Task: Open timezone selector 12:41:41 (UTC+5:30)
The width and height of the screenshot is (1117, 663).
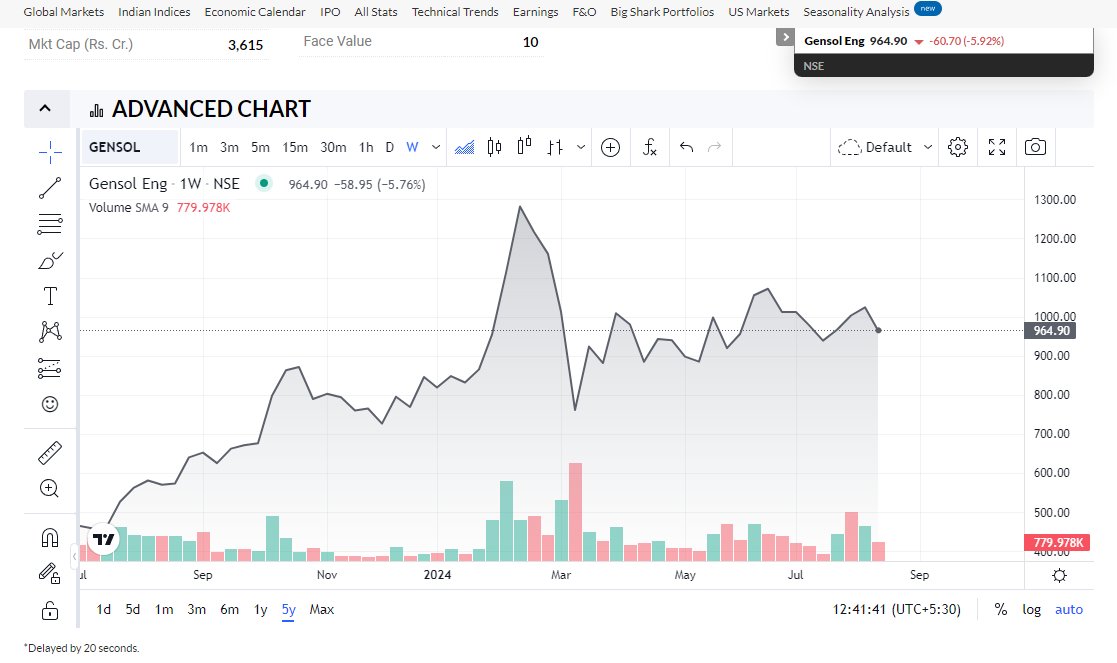Action: click(x=897, y=610)
